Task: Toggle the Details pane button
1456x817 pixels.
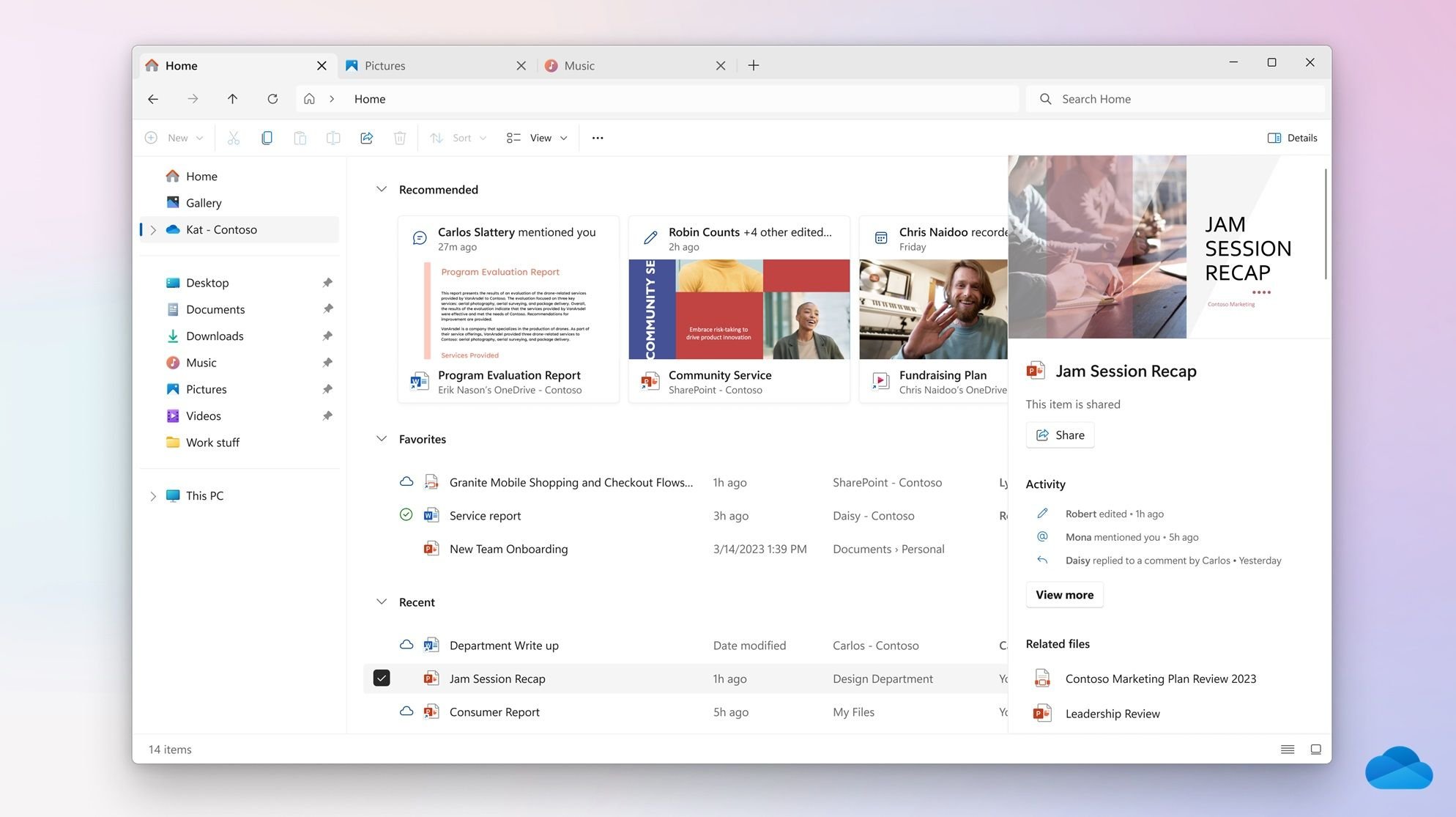Action: [1292, 138]
